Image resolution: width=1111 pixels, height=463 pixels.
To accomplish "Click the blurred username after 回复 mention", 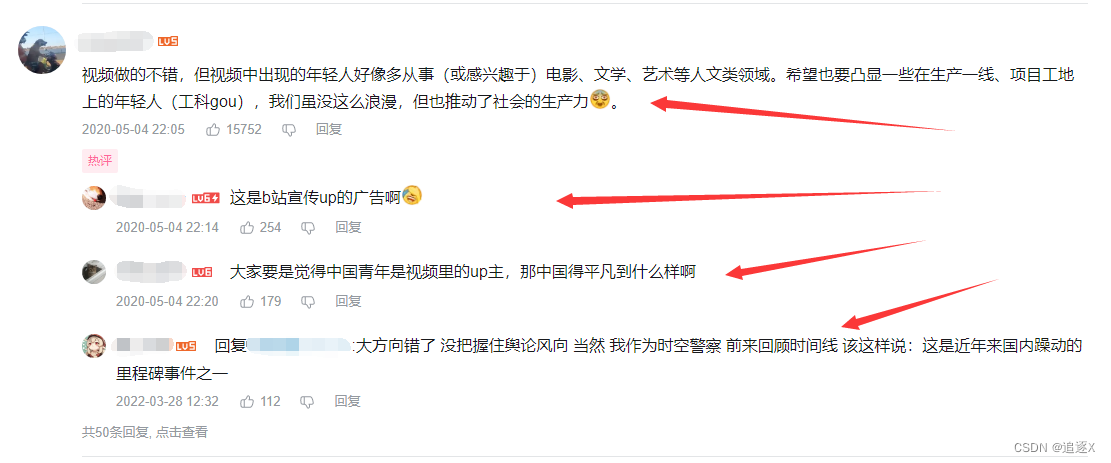I will click(299, 346).
